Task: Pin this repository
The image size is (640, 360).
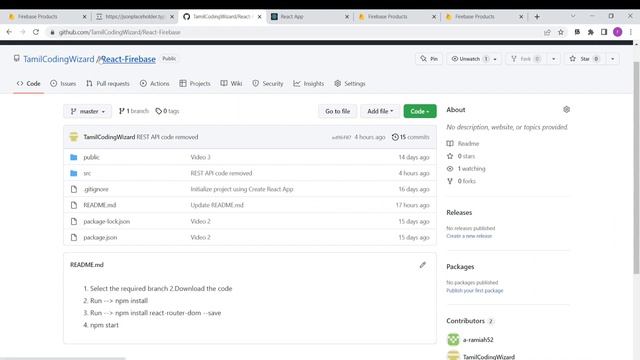Action: tap(429, 59)
